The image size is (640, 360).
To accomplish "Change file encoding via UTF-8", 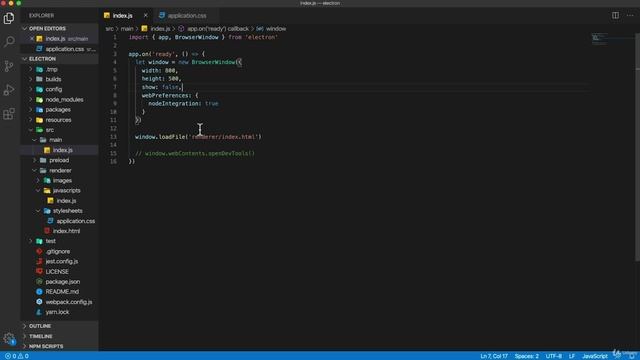I will (x=554, y=356).
